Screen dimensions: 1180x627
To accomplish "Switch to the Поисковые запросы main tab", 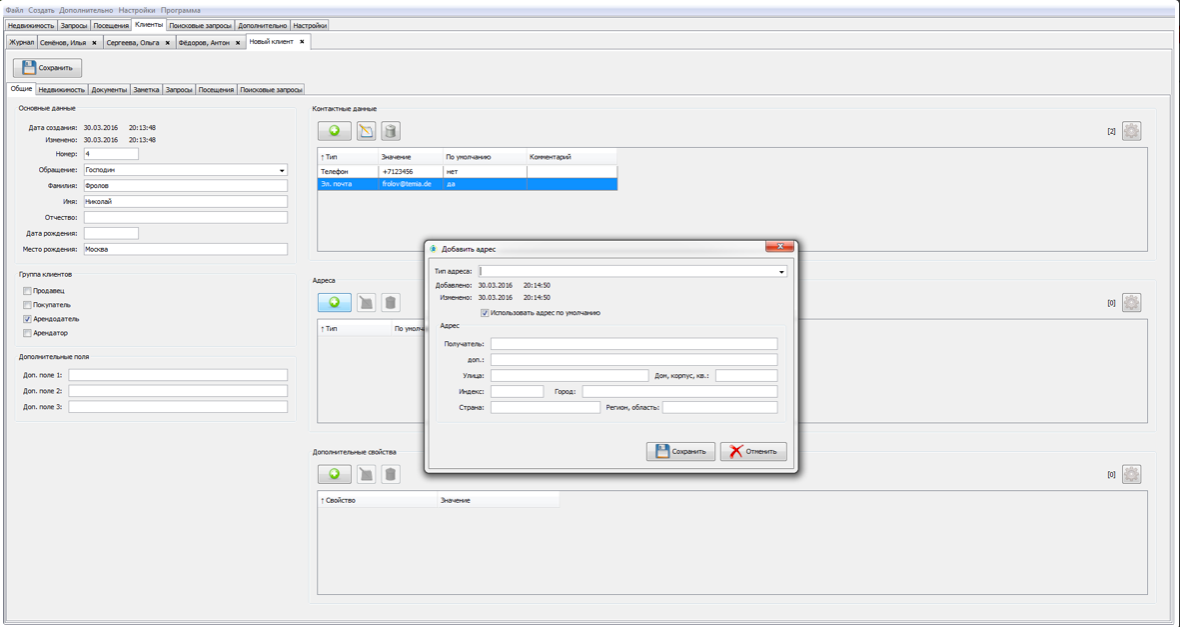I will pos(200,26).
